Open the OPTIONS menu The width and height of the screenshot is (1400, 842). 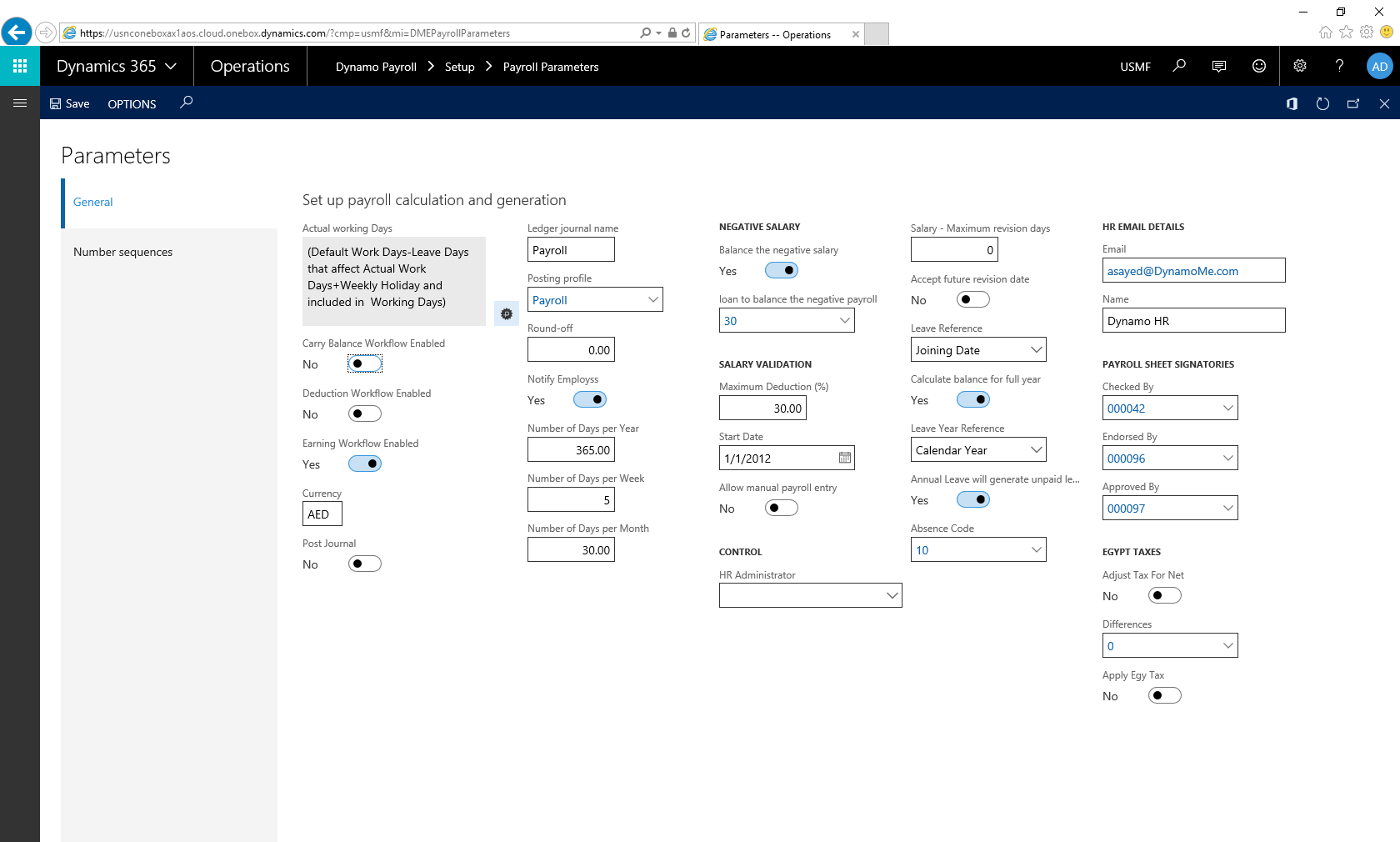click(x=132, y=104)
